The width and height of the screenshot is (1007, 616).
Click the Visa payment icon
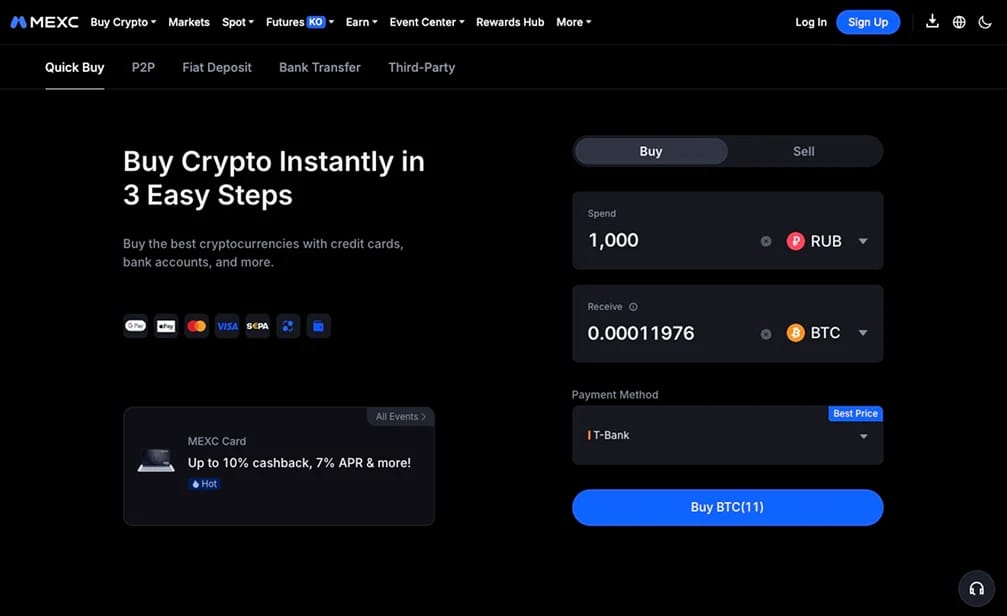pyautogui.click(x=227, y=326)
